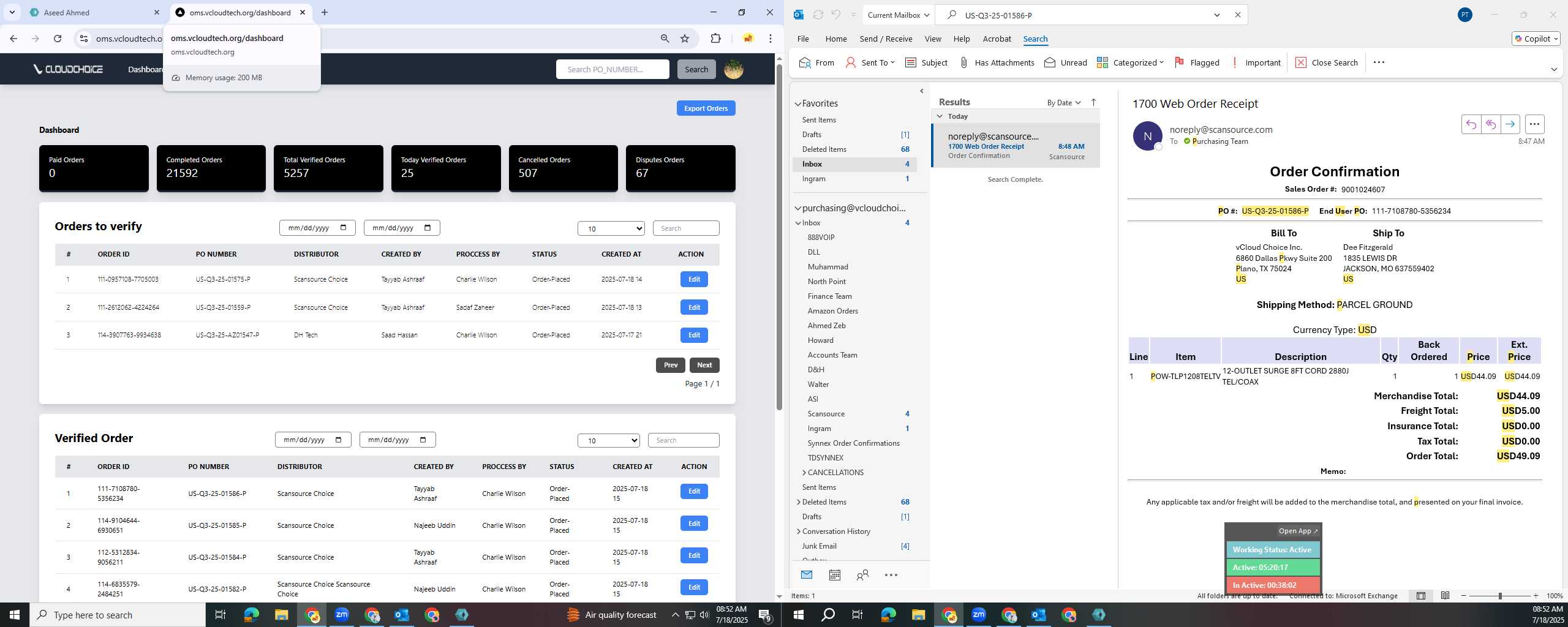Screen dimensions: 1568x627
Task: Bookmark page with Chrome star icon
Action: point(685,39)
